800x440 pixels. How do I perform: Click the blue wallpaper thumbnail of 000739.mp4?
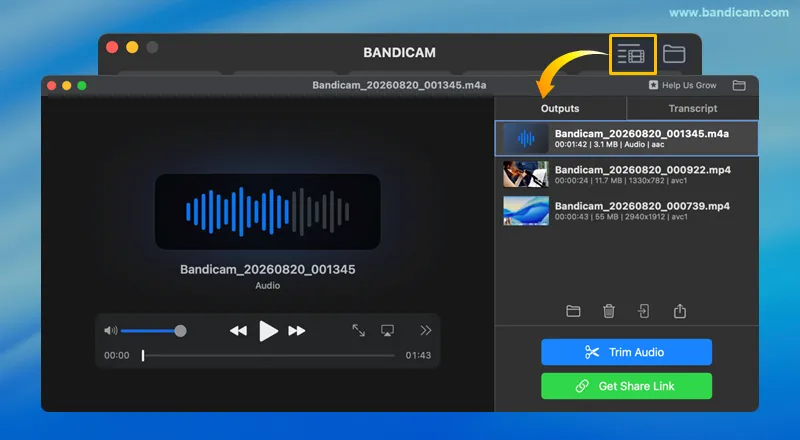(x=526, y=211)
